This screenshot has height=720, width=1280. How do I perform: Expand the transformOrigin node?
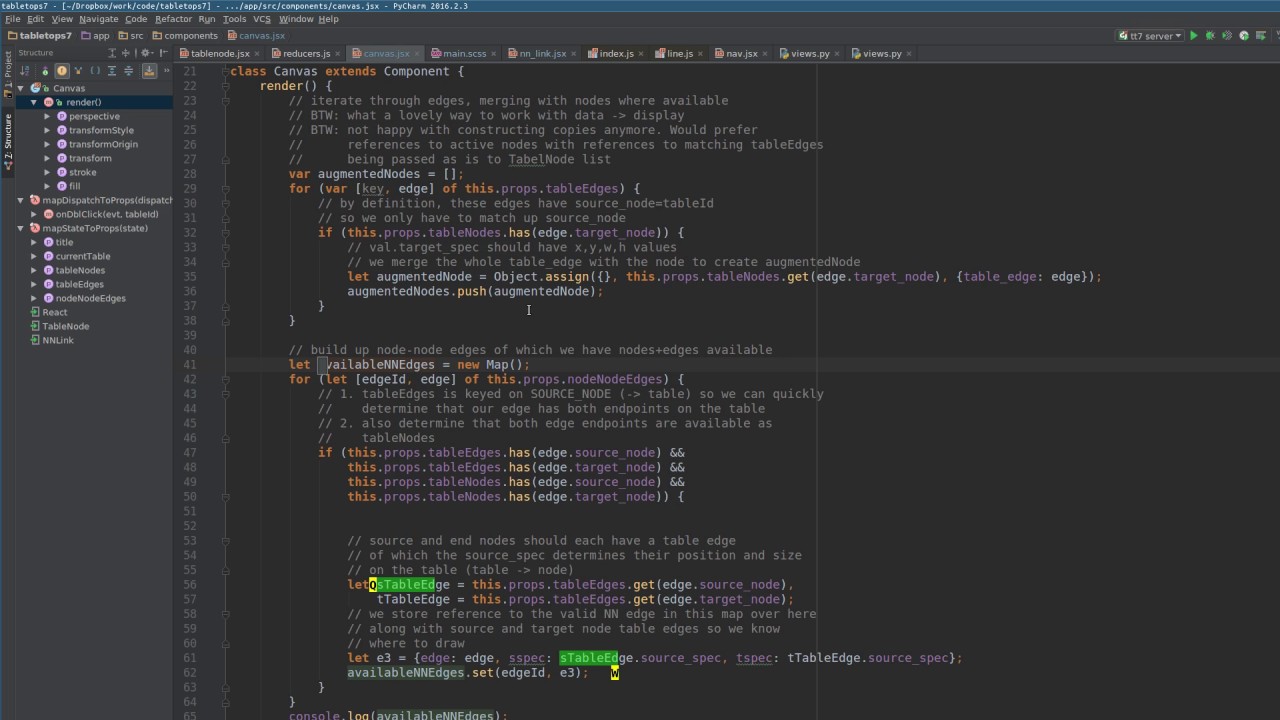click(x=48, y=144)
